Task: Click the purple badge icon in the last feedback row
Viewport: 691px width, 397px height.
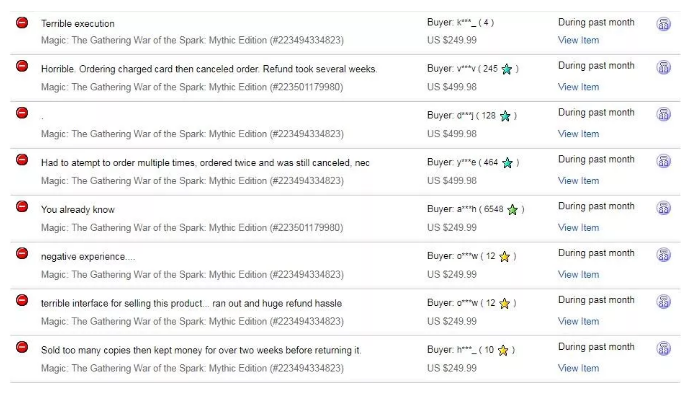Action: [x=663, y=348]
